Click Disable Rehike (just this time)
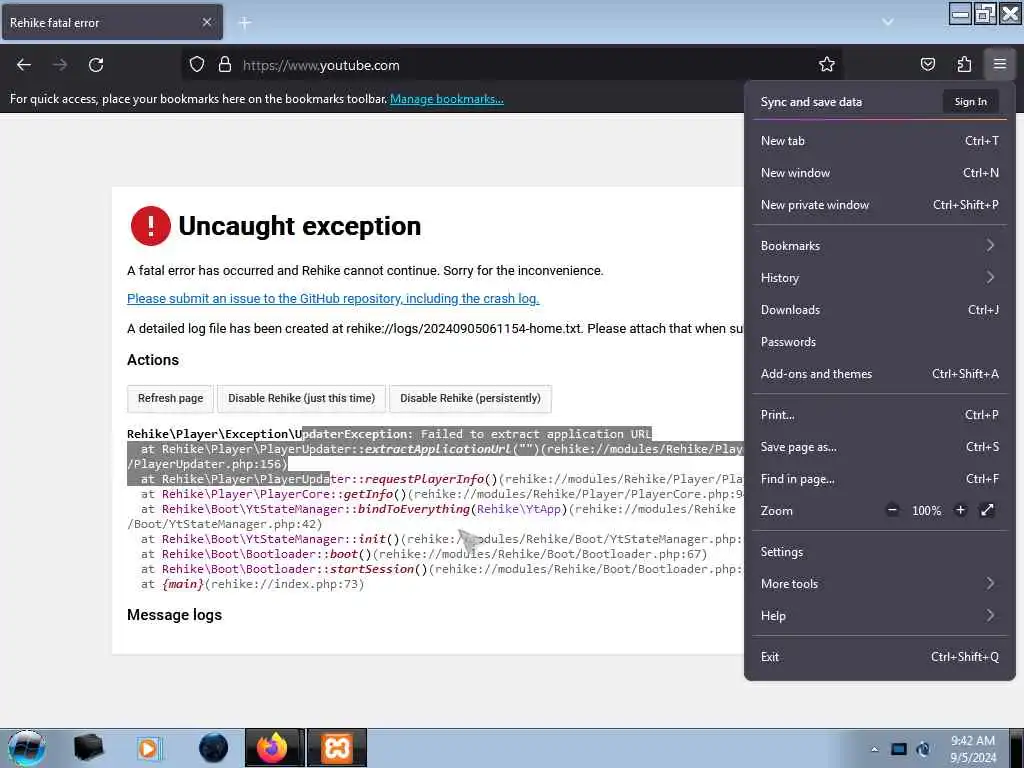1024x768 pixels. pos(301,398)
